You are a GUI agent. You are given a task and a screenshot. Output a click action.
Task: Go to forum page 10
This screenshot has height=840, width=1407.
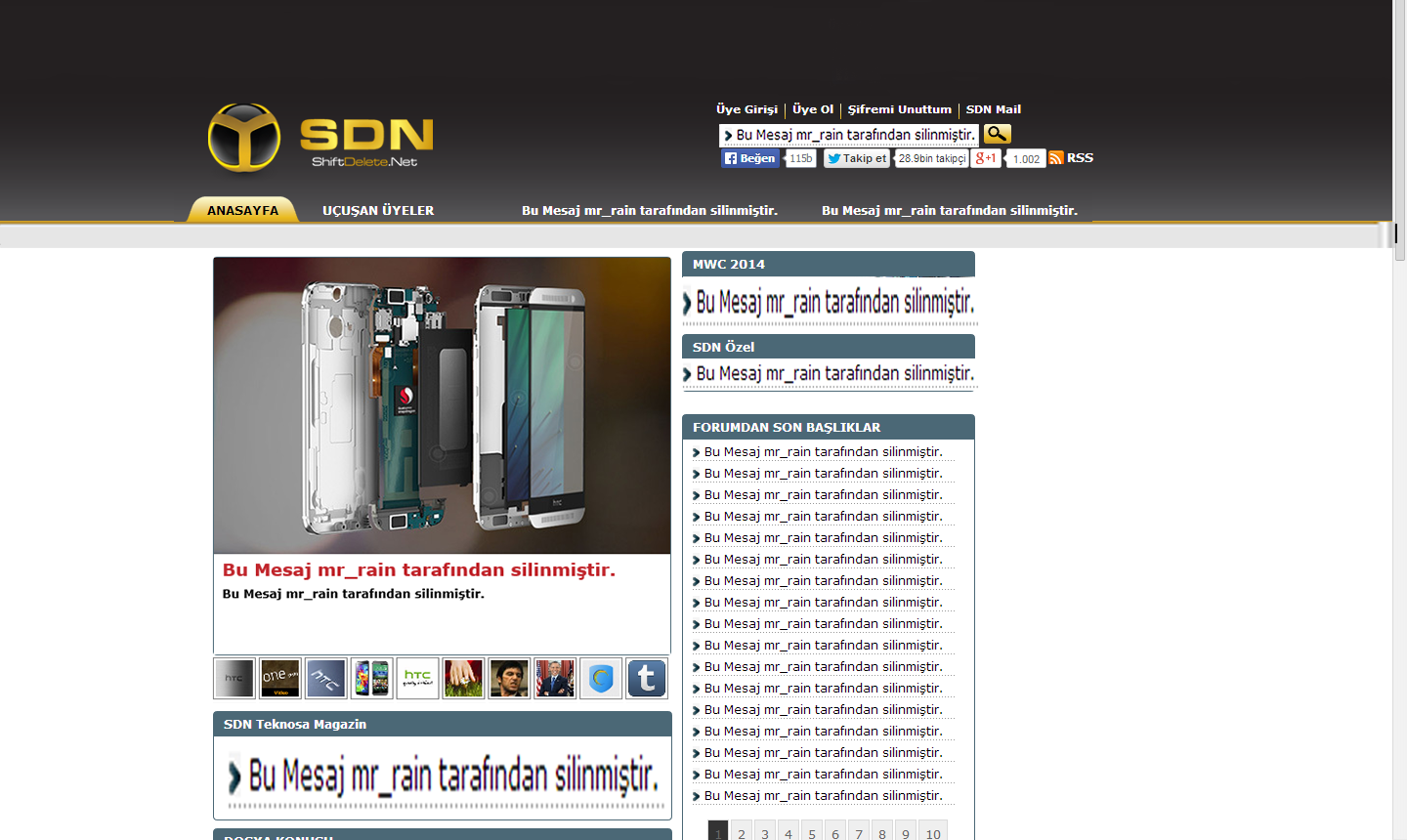[933, 832]
